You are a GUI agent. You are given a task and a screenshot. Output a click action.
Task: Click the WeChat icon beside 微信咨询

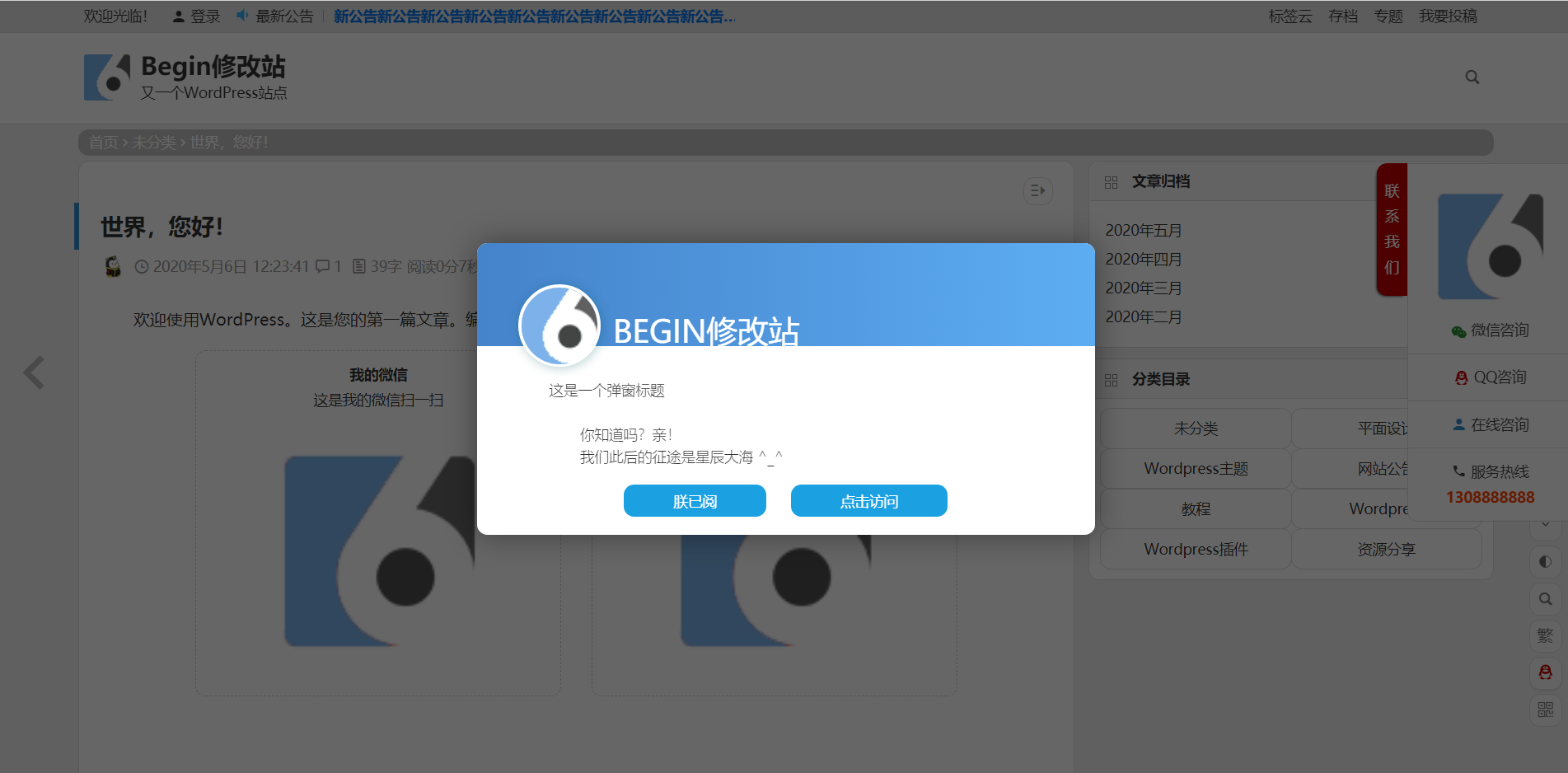click(1458, 331)
